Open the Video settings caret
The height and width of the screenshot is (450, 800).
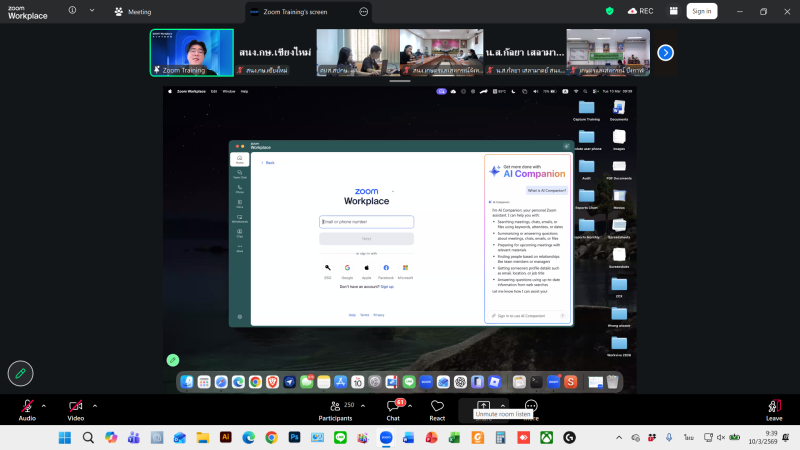pos(95,405)
